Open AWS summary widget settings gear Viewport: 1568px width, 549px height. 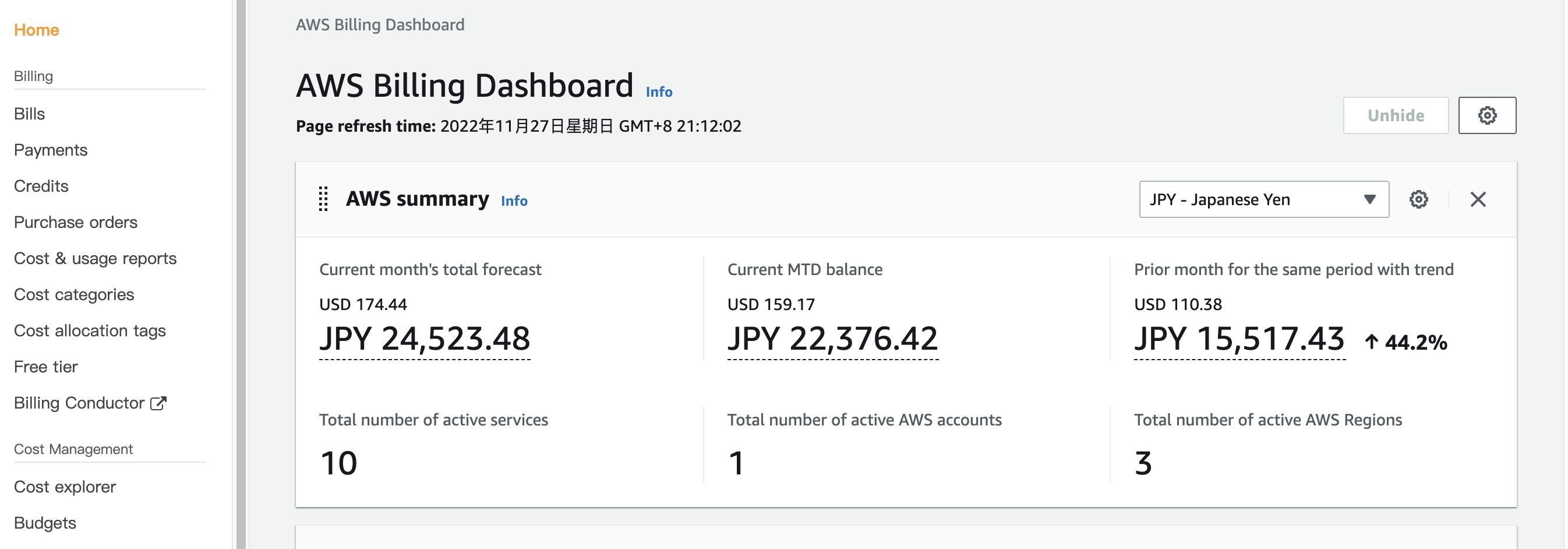[x=1418, y=199]
